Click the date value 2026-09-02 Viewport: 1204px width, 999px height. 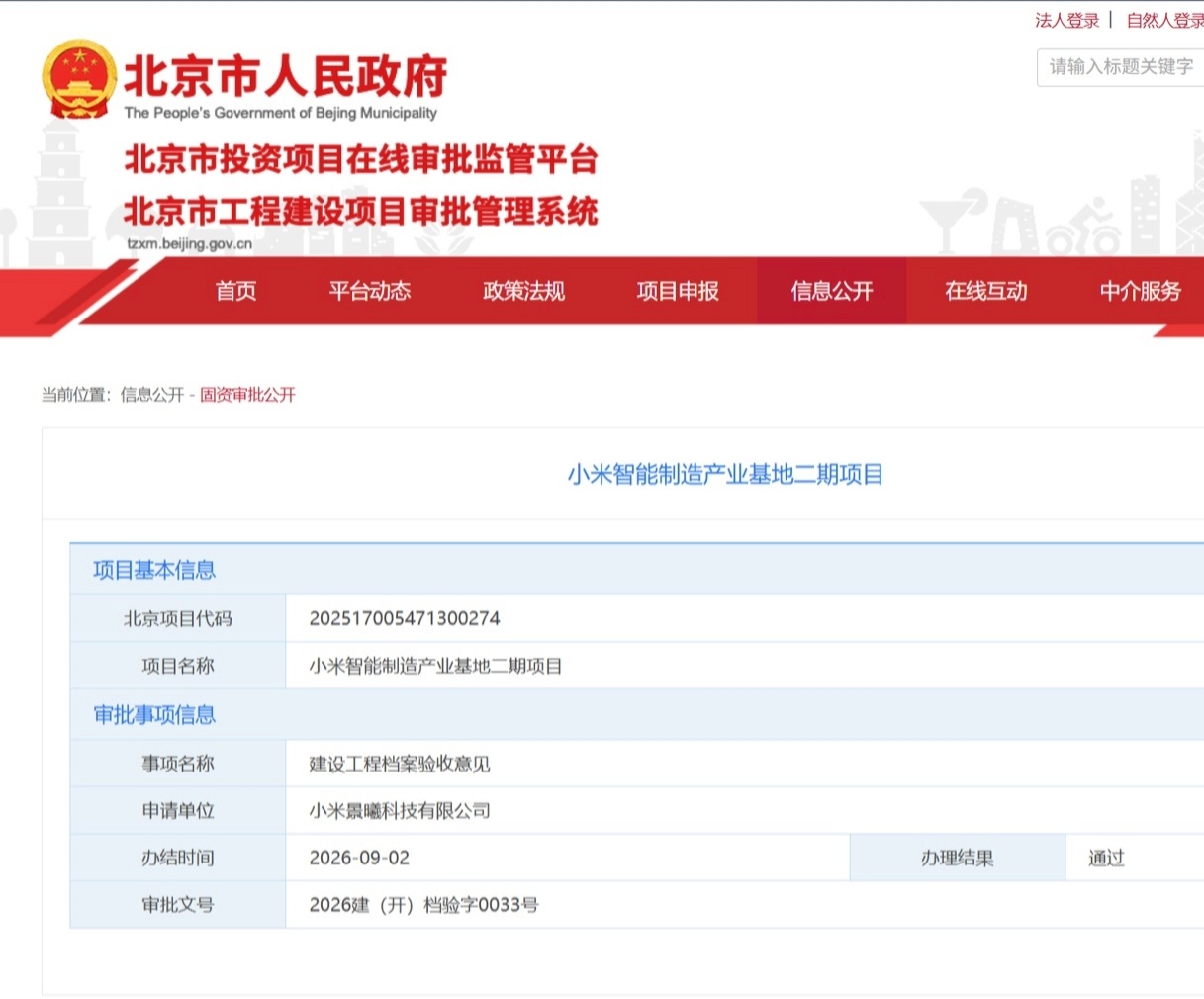pos(359,858)
